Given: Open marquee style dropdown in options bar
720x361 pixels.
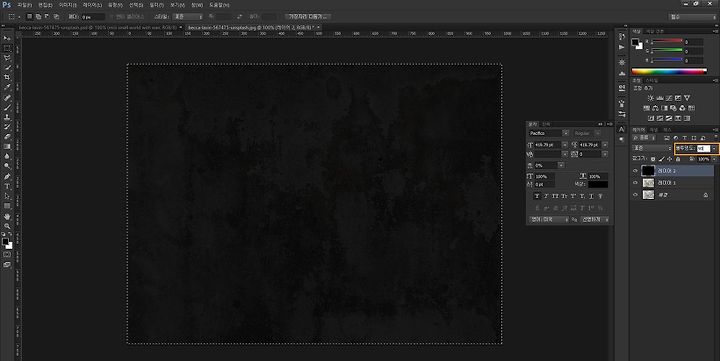Looking at the screenshot, I should [188, 17].
